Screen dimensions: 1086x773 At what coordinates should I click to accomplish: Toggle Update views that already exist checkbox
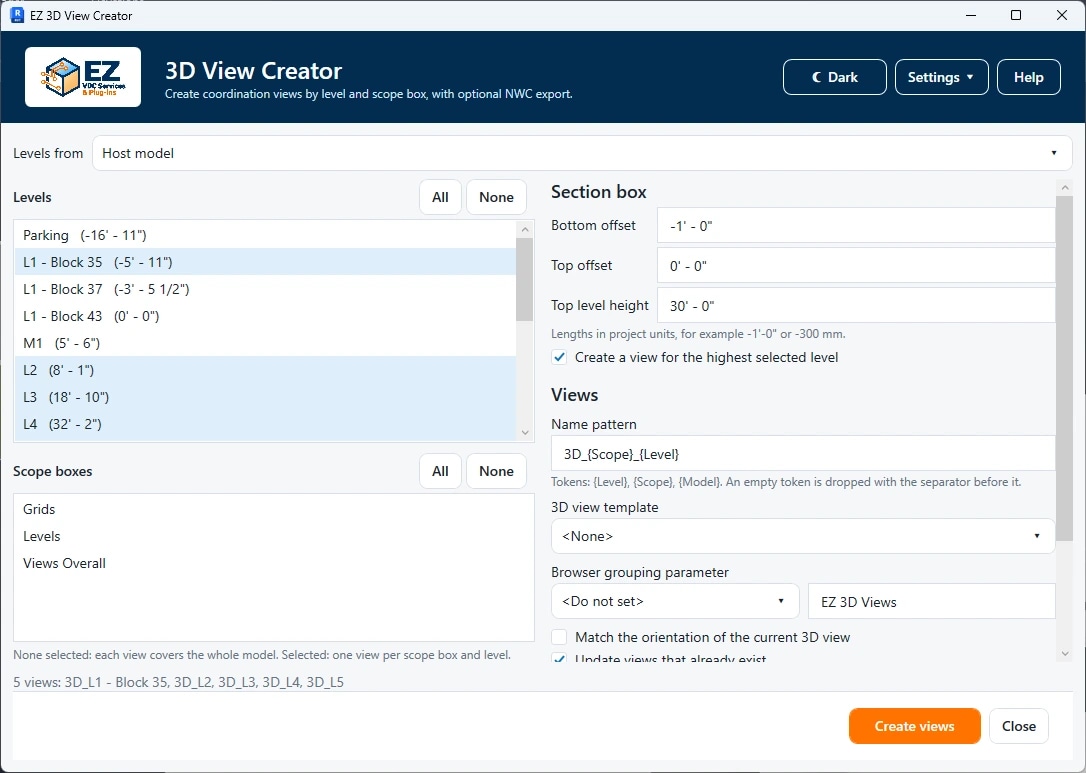[x=559, y=657]
